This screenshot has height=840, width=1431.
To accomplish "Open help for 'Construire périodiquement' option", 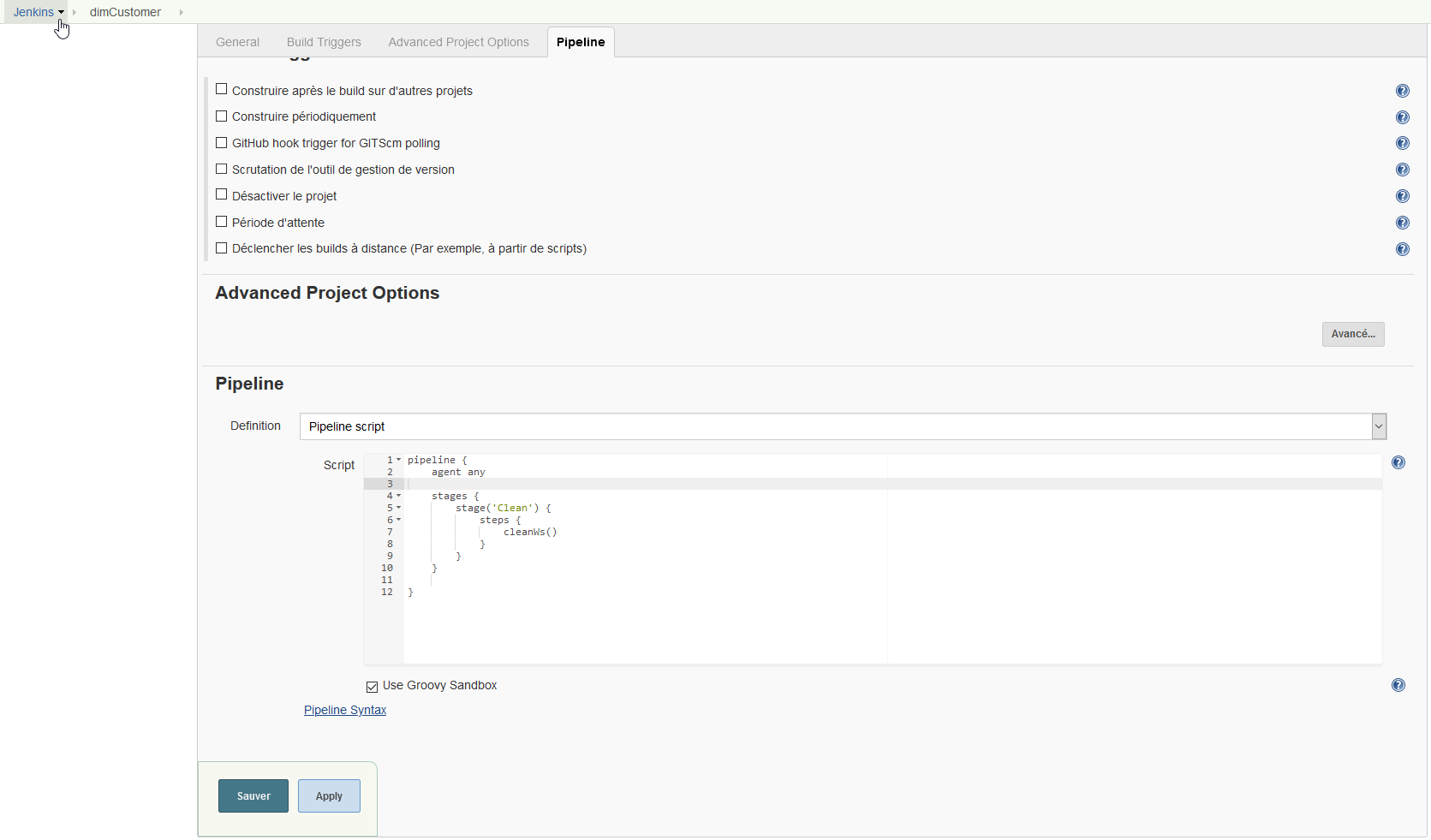I will [x=1403, y=117].
